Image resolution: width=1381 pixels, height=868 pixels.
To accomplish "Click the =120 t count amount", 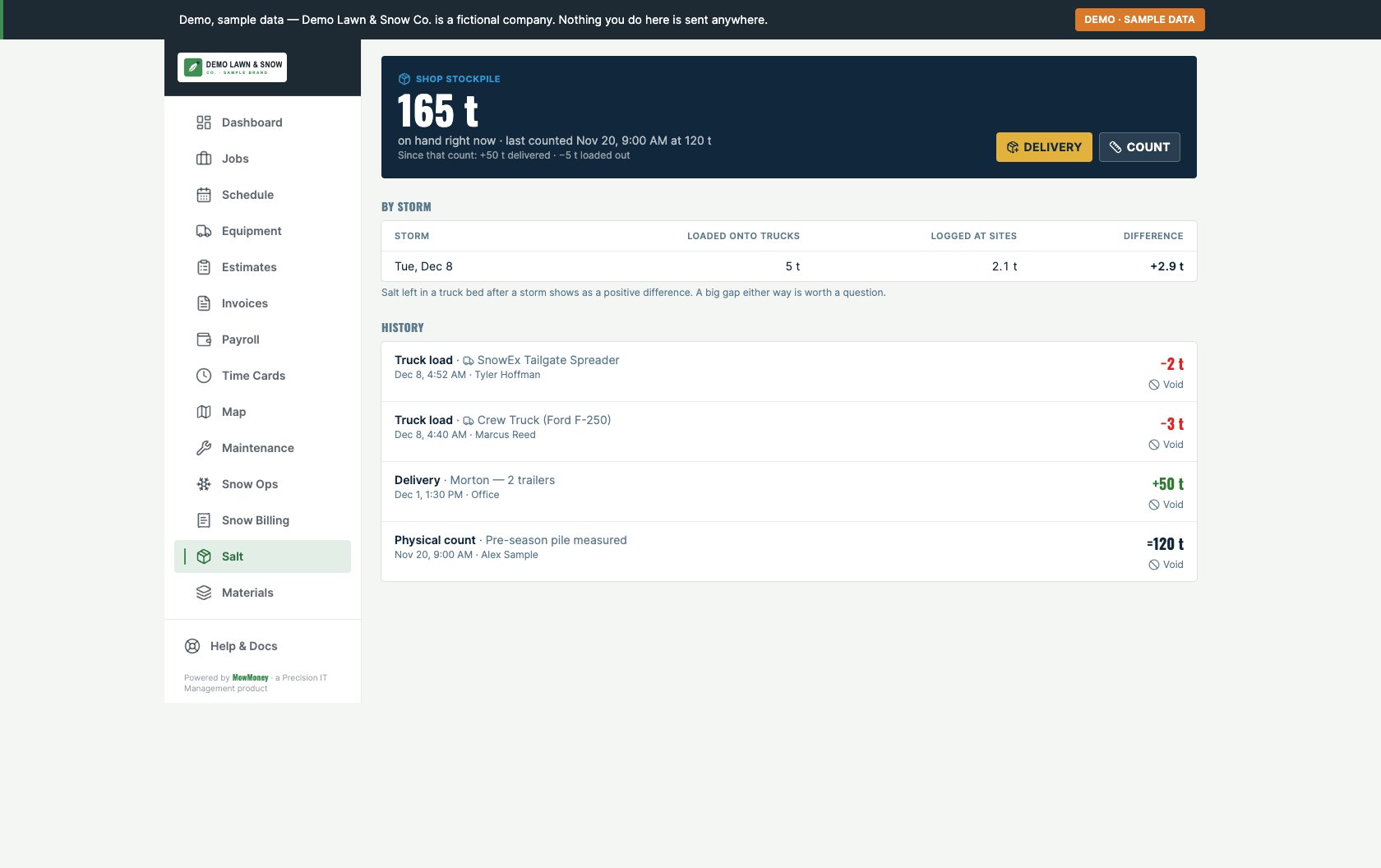I will click(1165, 544).
